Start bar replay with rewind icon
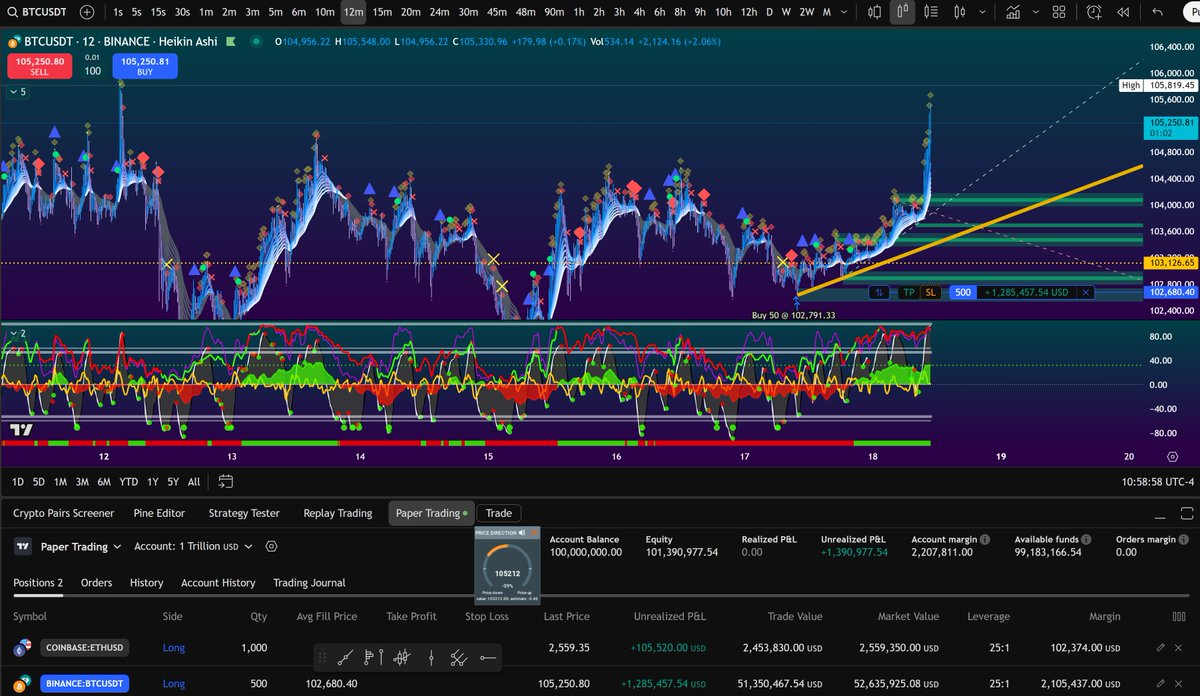 (1123, 12)
